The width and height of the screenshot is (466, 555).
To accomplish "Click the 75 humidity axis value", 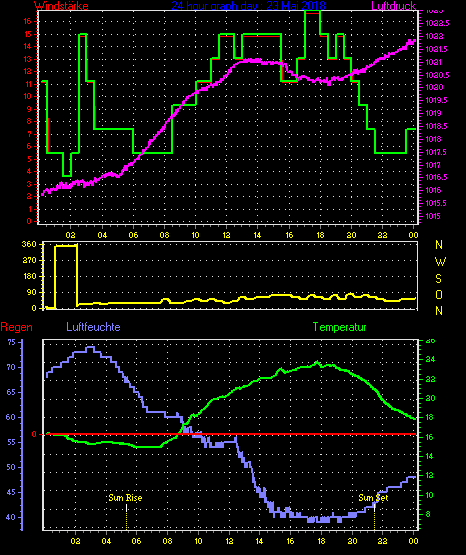I will click(11, 342).
